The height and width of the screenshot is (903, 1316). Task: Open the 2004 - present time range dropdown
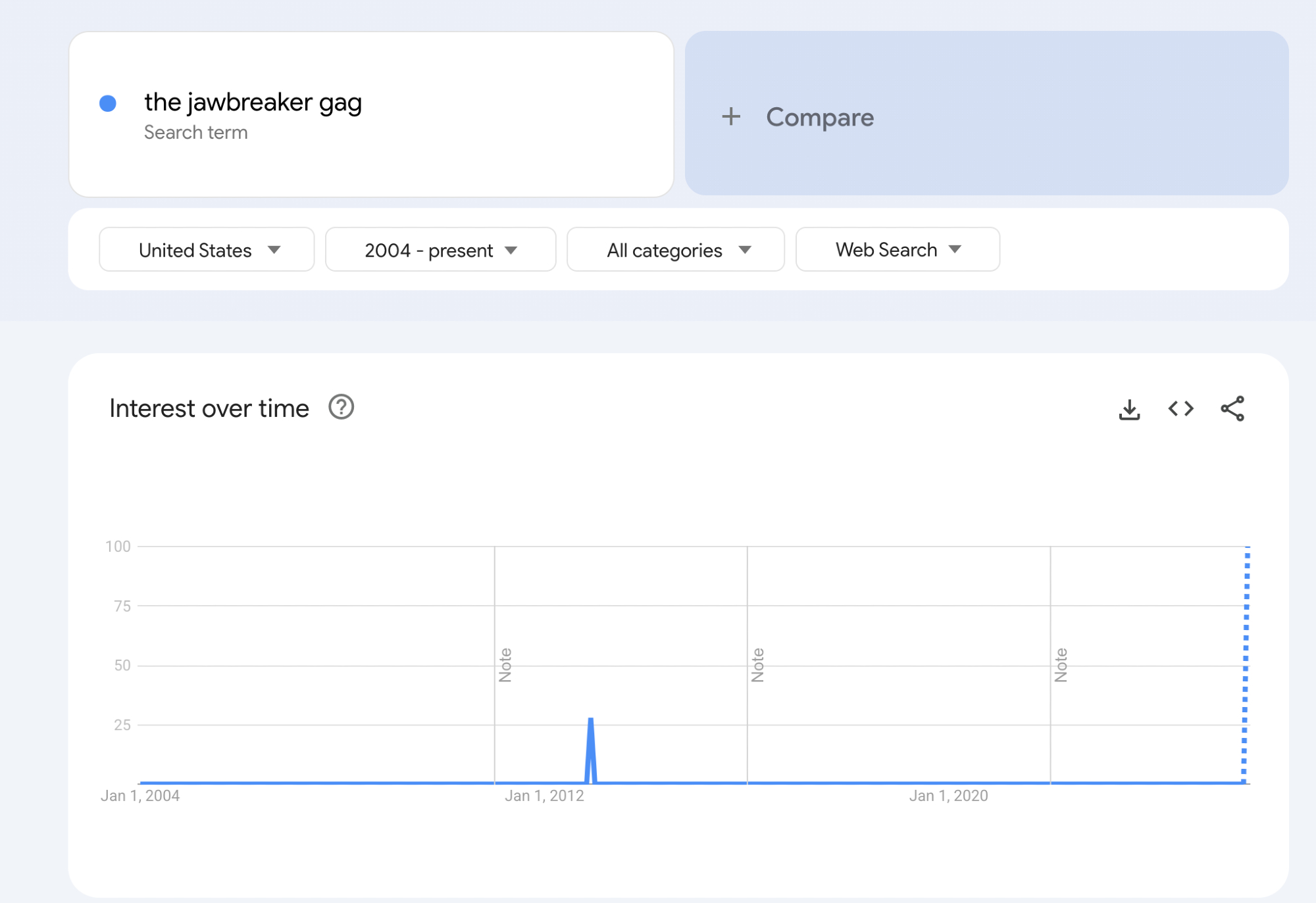coord(440,250)
